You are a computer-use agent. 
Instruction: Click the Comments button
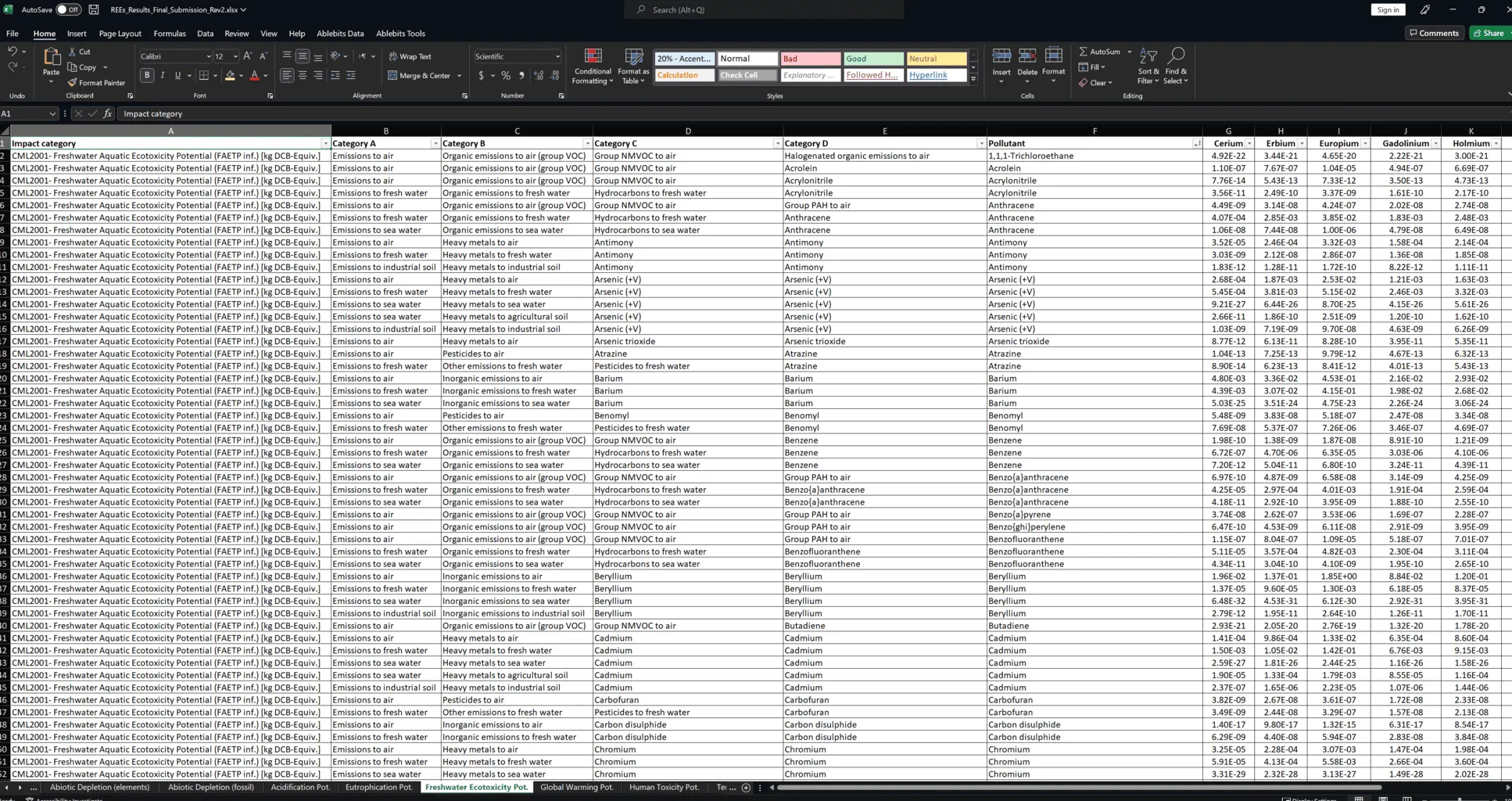tap(1434, 33)
